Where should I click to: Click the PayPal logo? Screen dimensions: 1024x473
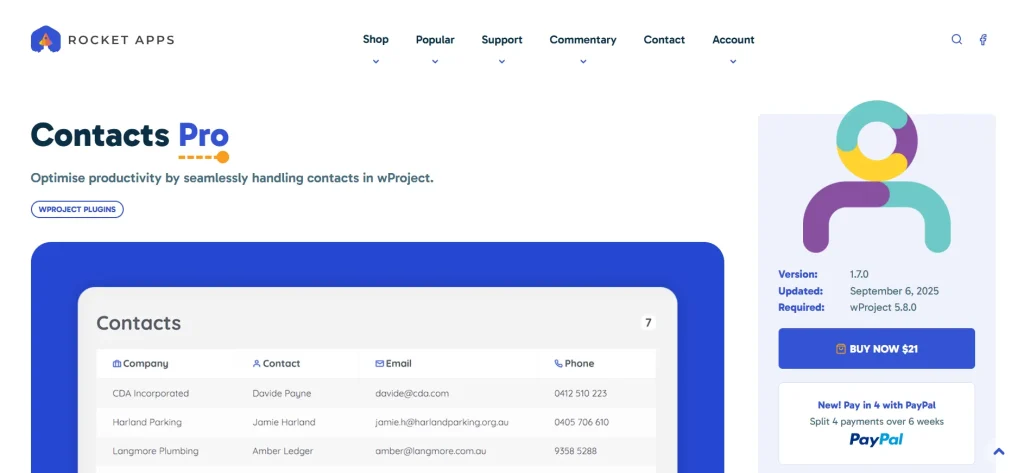(876, 439)
